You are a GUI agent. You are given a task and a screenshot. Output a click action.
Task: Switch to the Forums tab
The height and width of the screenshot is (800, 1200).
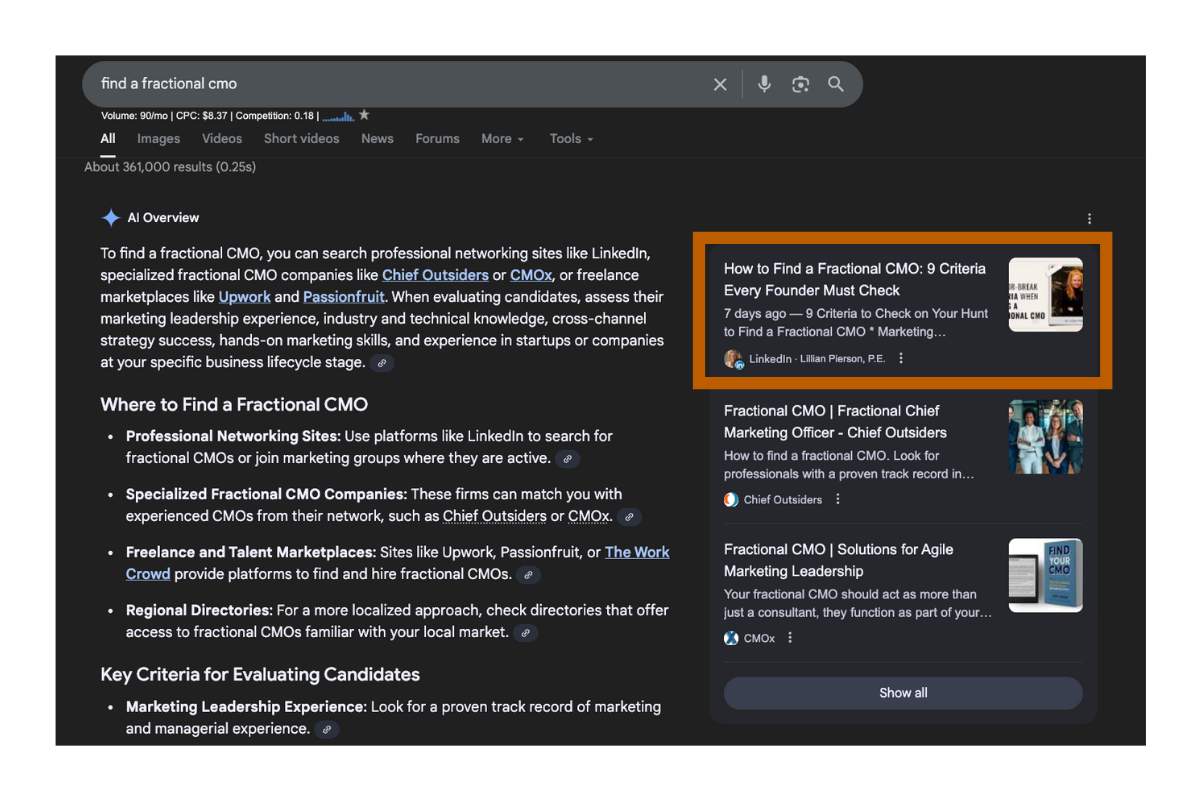pyautogui.click(x=438, y=139)
